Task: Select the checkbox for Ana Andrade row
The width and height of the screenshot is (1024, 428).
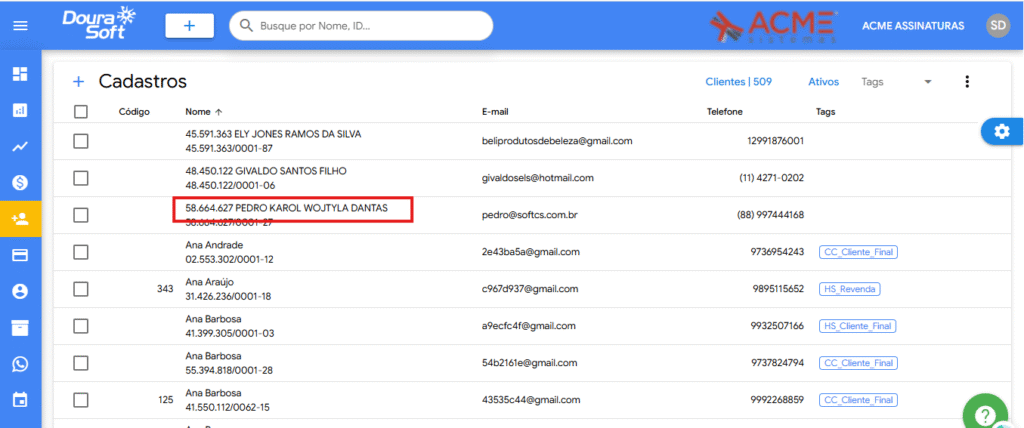Action: [x=81, y=252]
